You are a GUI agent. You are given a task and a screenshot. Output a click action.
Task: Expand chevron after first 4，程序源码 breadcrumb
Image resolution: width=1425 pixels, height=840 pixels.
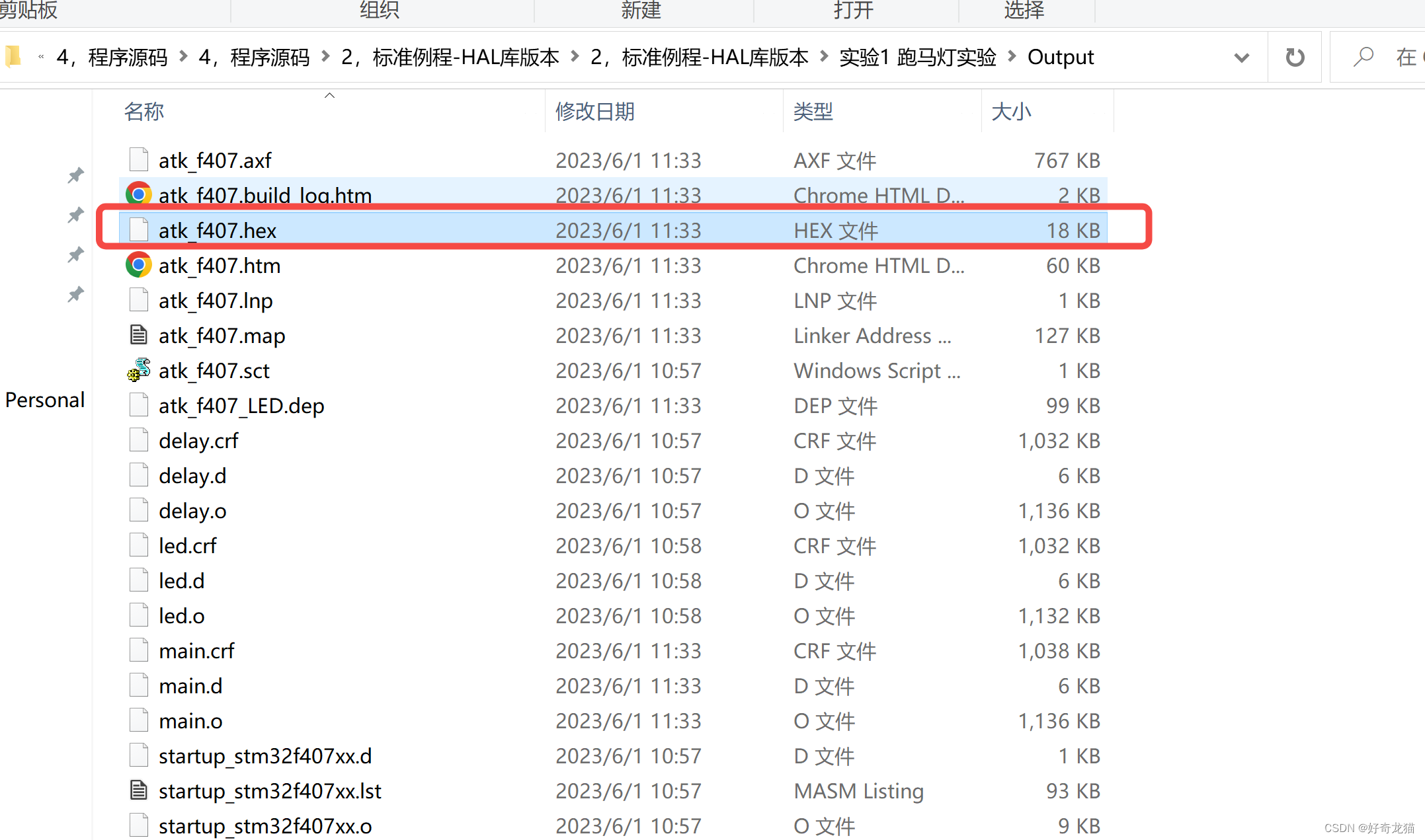coord(183,57)
